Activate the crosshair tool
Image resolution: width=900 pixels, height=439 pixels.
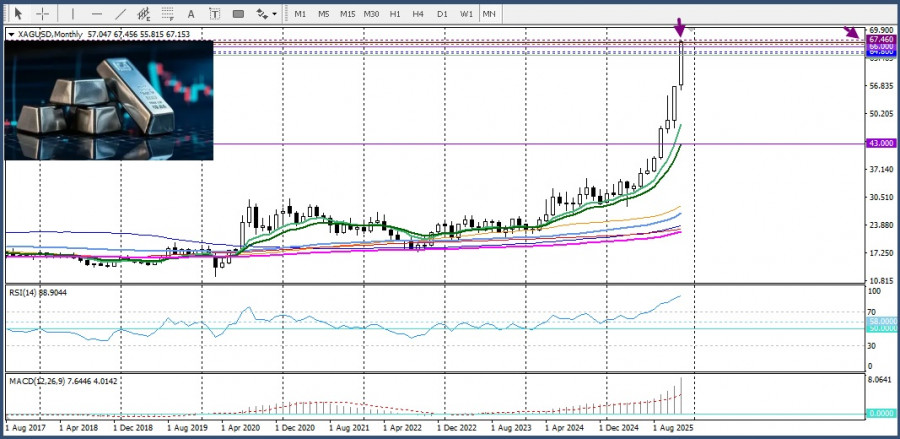click(42, 14)
